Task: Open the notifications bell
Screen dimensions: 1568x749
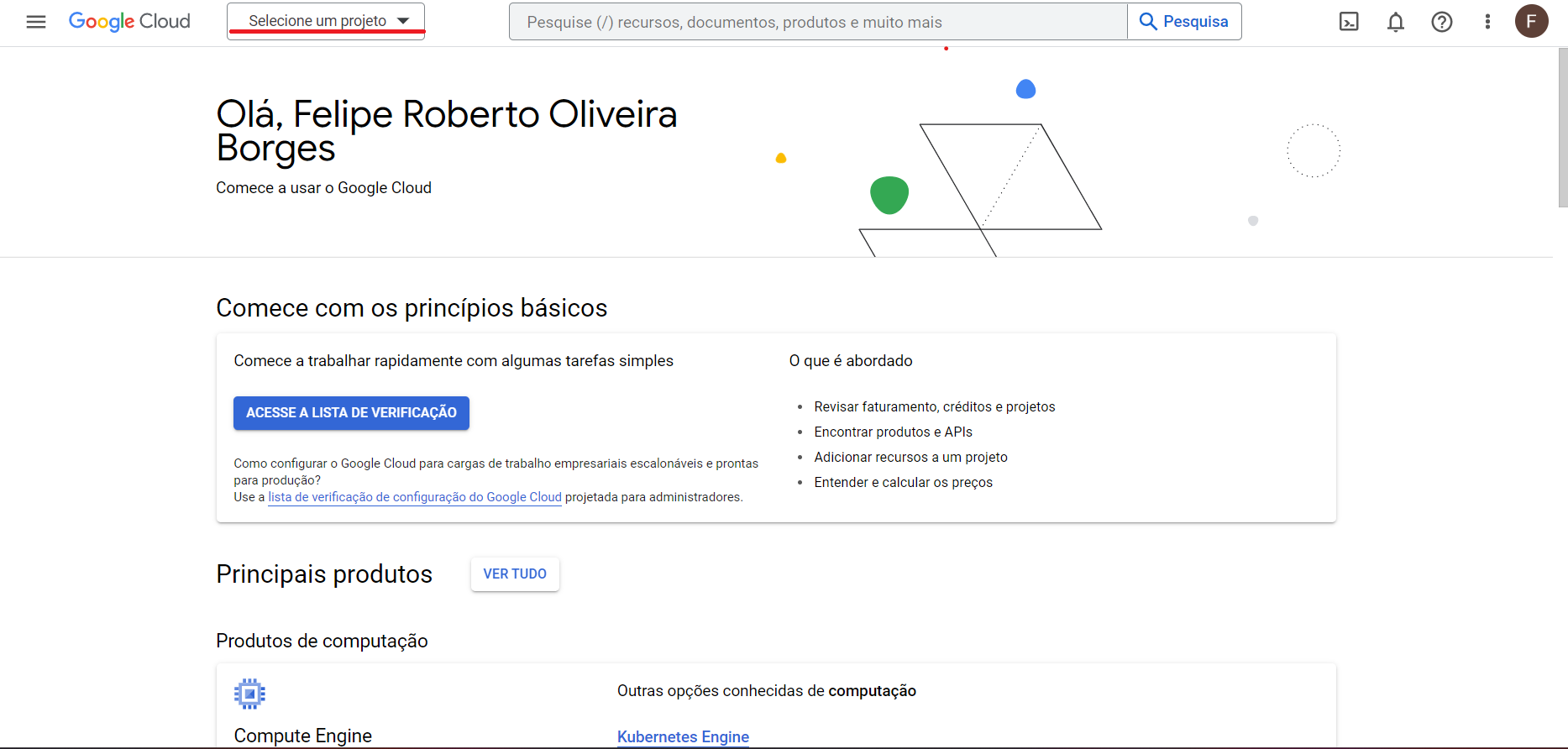Action: pos(1395,22)
